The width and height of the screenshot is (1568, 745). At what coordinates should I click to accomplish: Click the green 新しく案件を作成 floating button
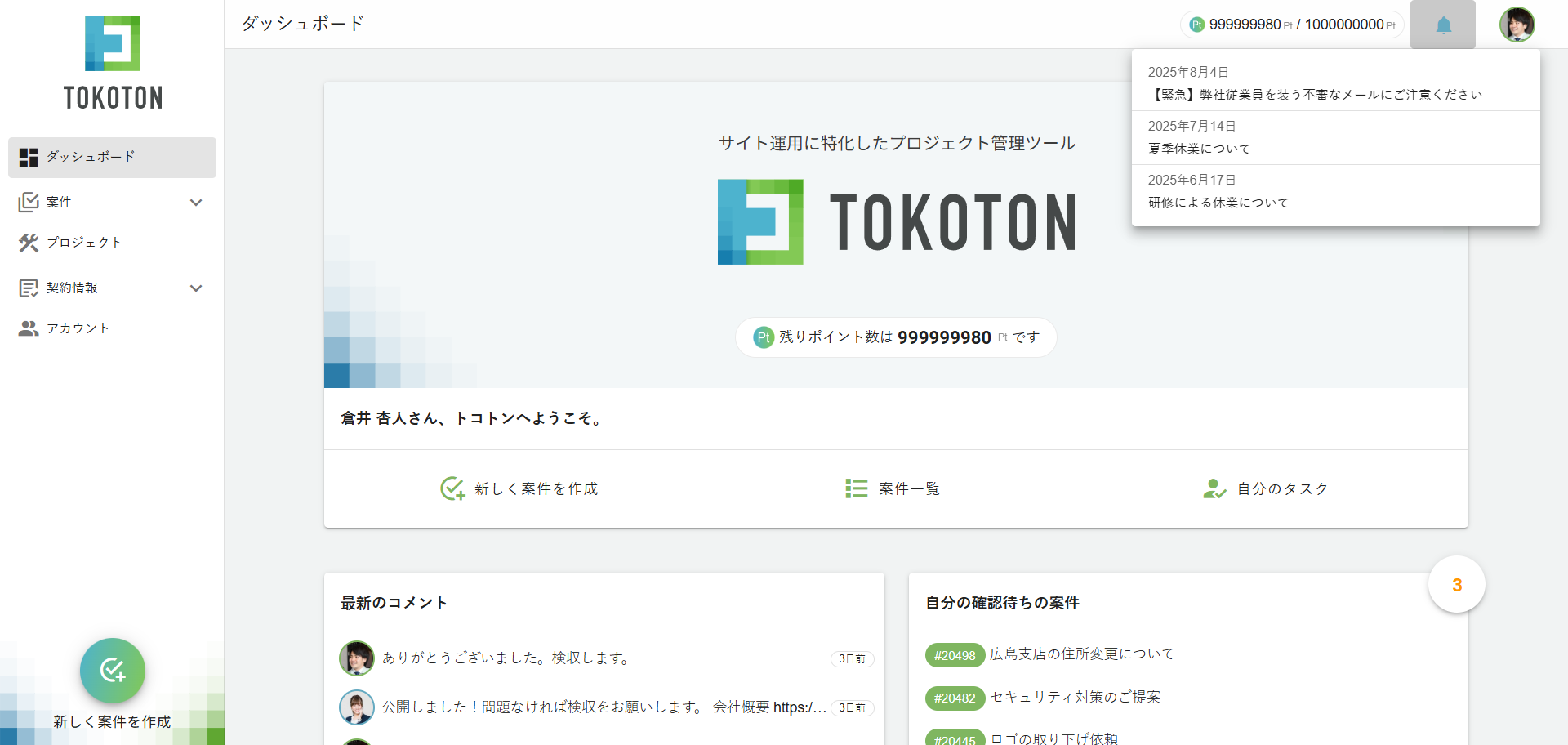[112, 671]
